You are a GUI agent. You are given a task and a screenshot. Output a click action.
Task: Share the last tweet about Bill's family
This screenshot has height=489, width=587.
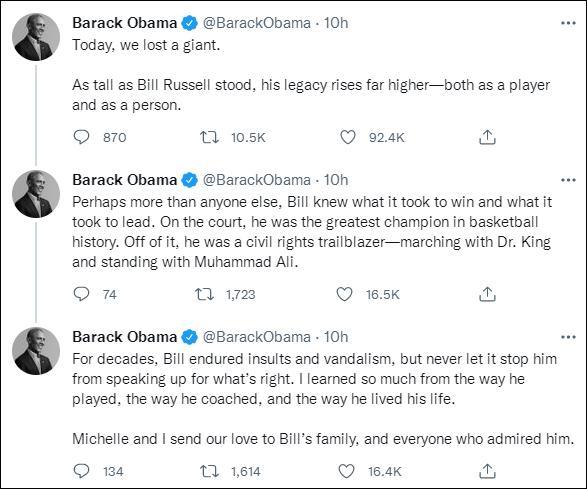point(487,471)
